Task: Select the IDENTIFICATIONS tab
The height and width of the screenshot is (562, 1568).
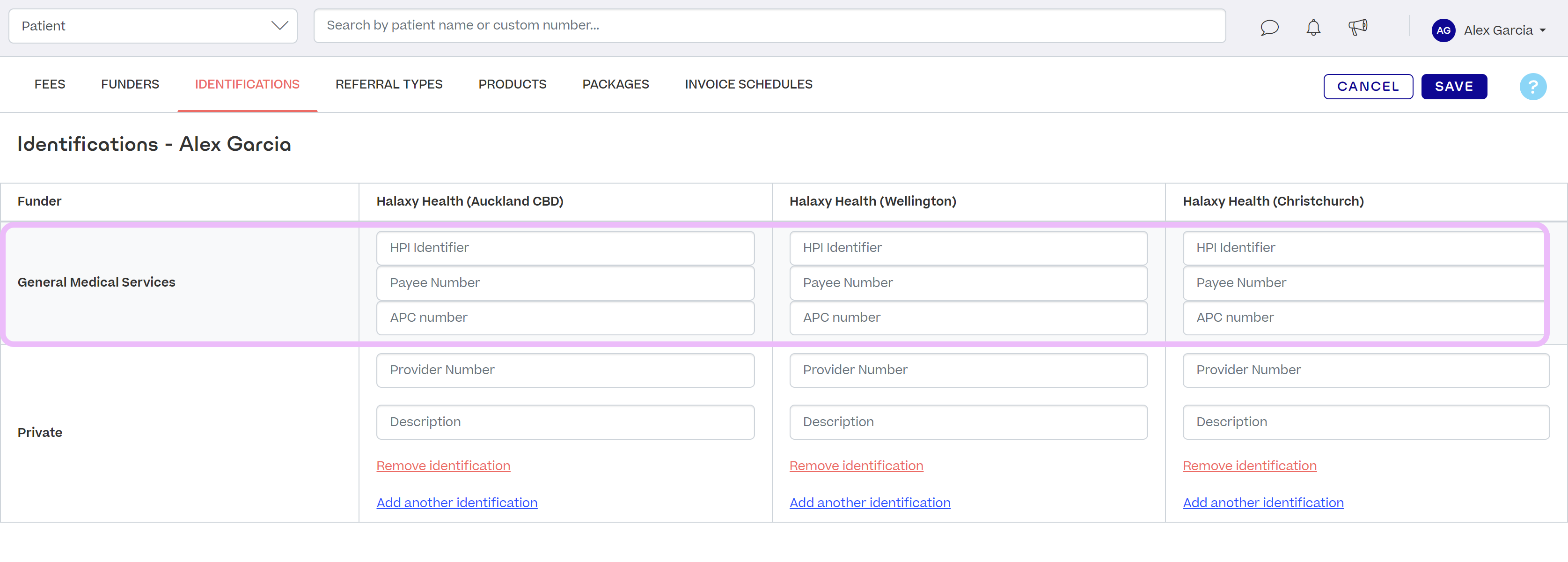Action: pyautogui.click(x=247, y=84)
